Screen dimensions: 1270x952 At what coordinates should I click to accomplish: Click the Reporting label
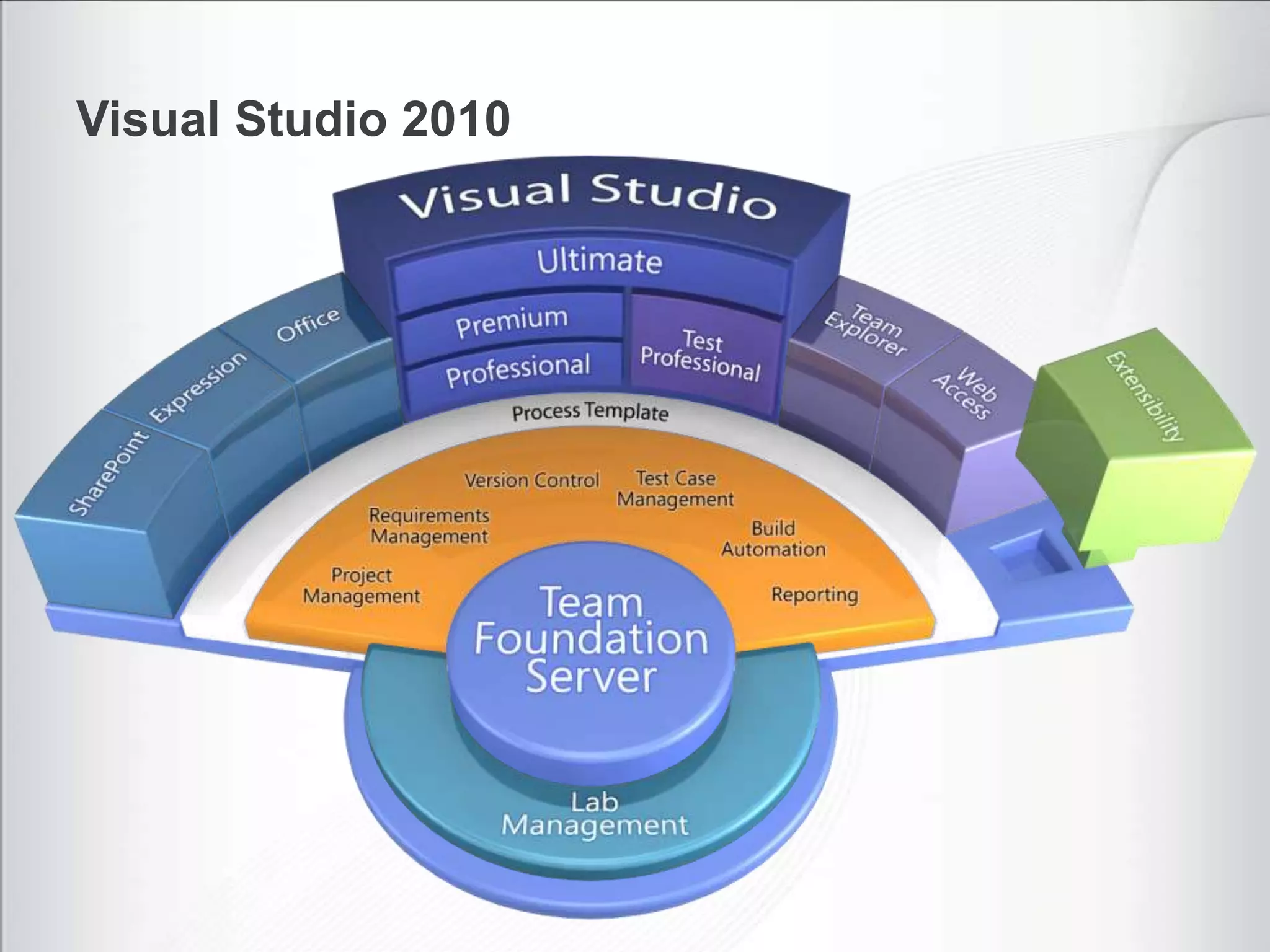click(814, 594)
